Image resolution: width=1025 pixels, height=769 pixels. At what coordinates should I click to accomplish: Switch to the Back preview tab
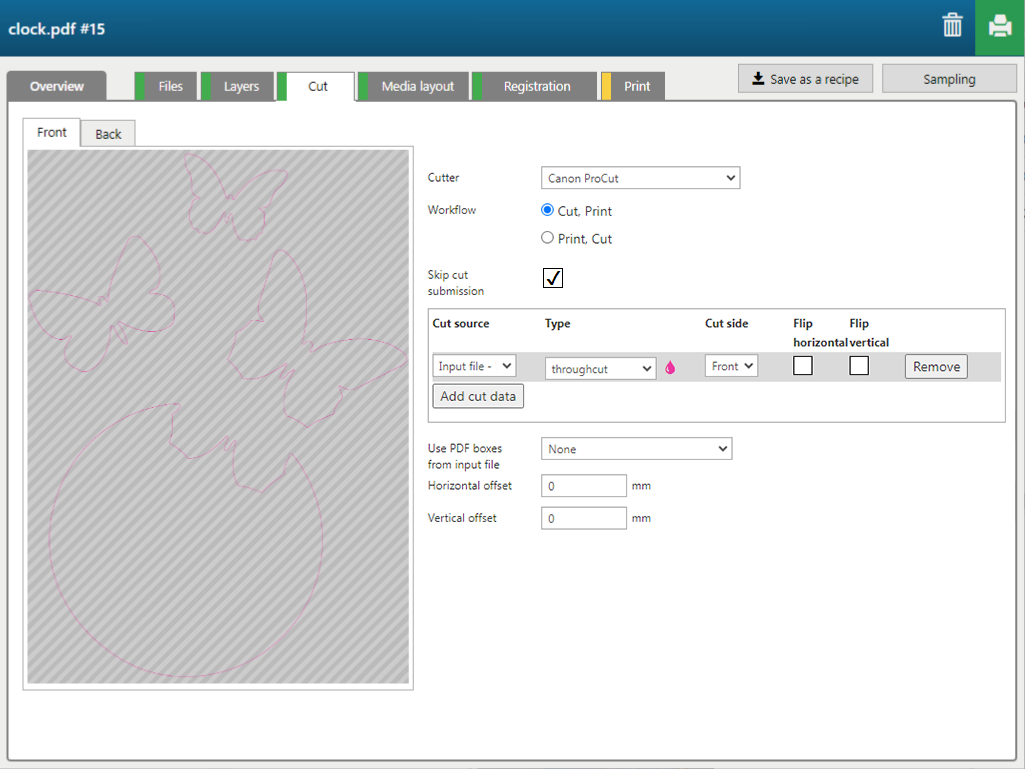tap(108, 134)
